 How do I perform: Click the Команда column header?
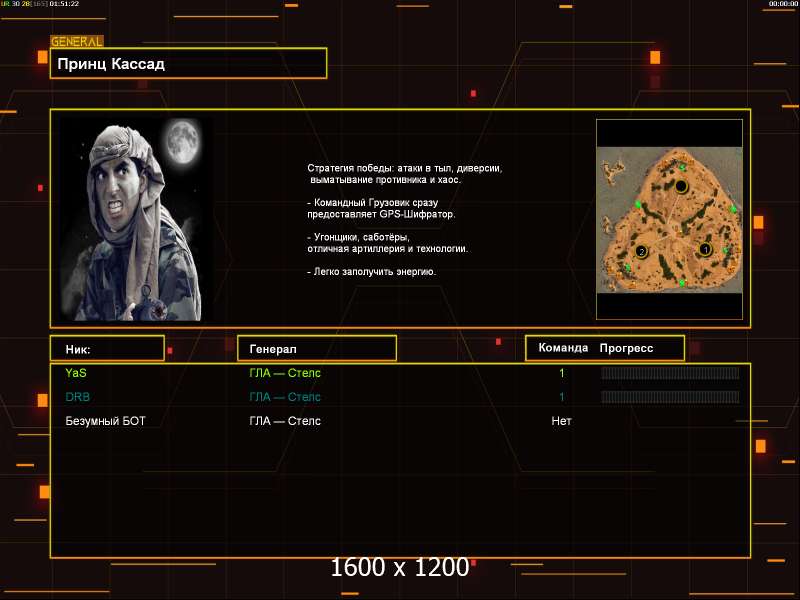[x=563, y=348]
